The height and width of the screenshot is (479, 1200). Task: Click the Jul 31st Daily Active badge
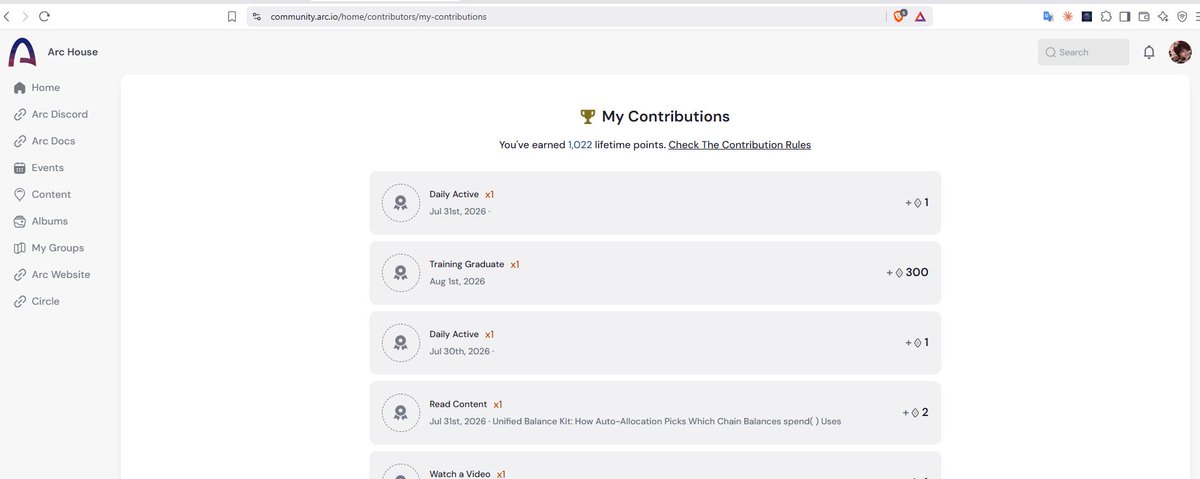401,202
